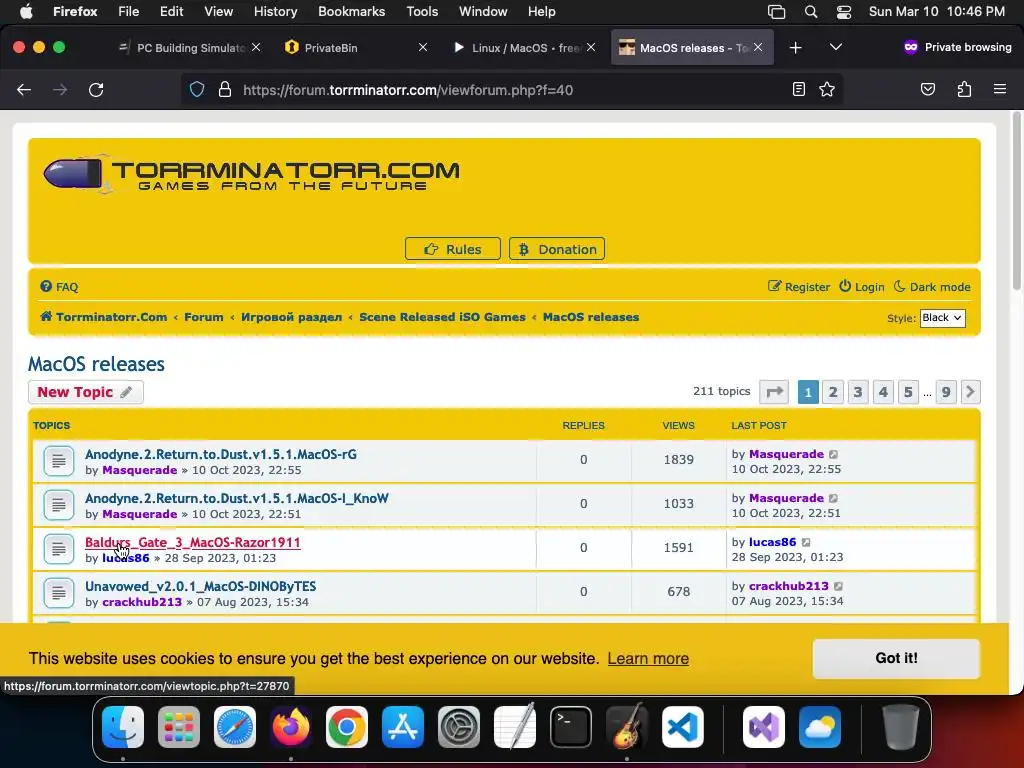The image size is (1024, 768).
Task: Open a new tab with plus button
Action: click(795, 48)
